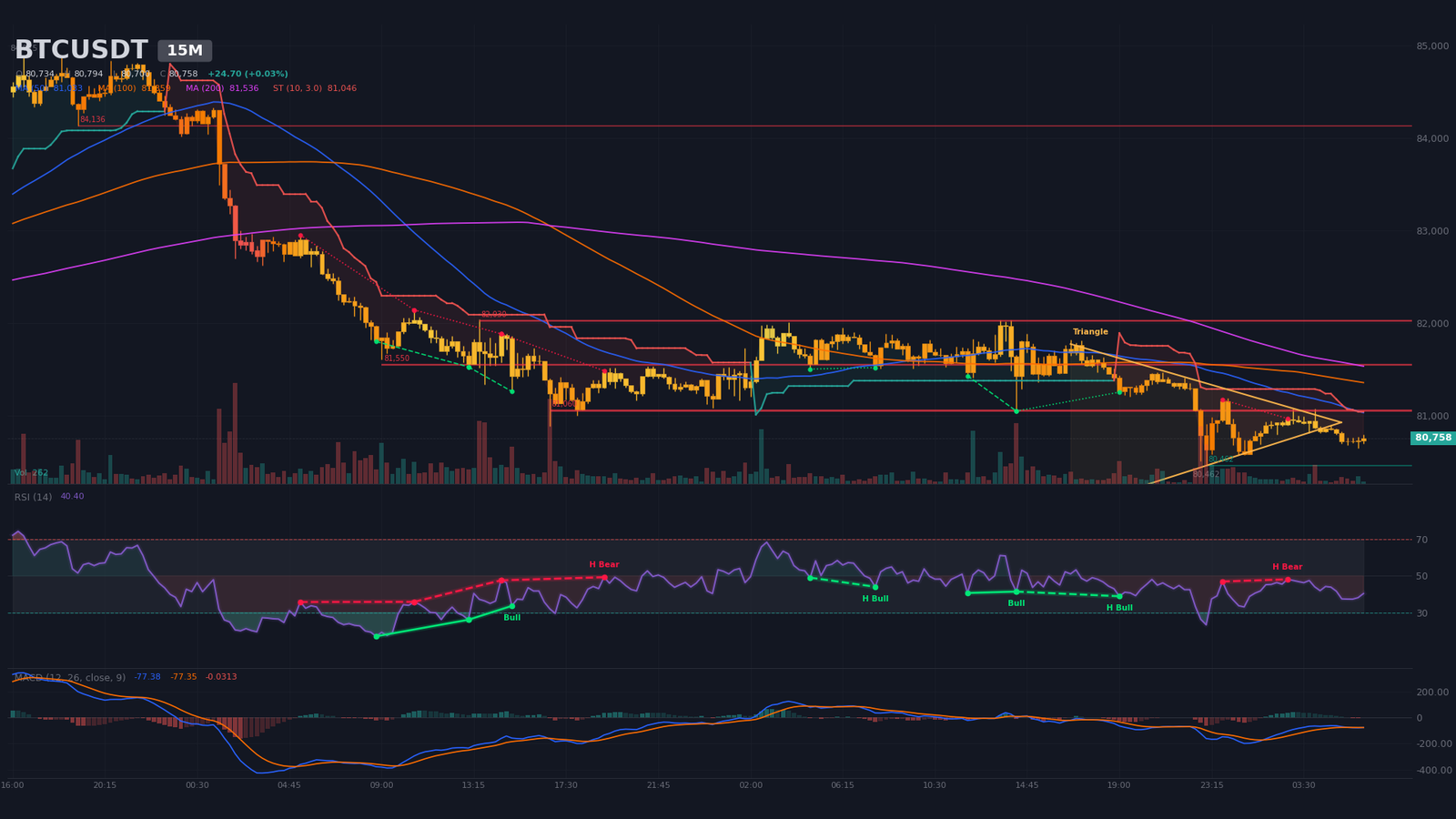Screen dimensions: 1456x819
Task: Click the 81,550 level label
Action: click(397, 359)
